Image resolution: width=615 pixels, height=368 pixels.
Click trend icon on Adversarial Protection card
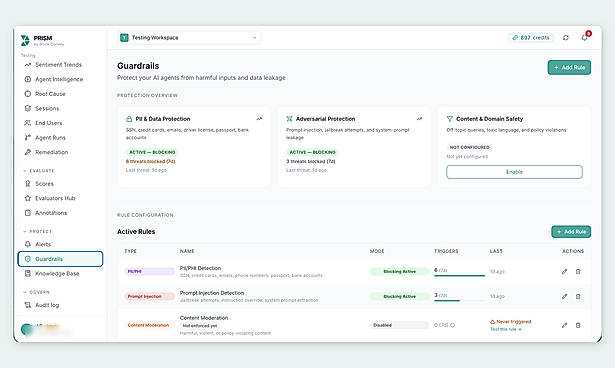coord(419,118)
